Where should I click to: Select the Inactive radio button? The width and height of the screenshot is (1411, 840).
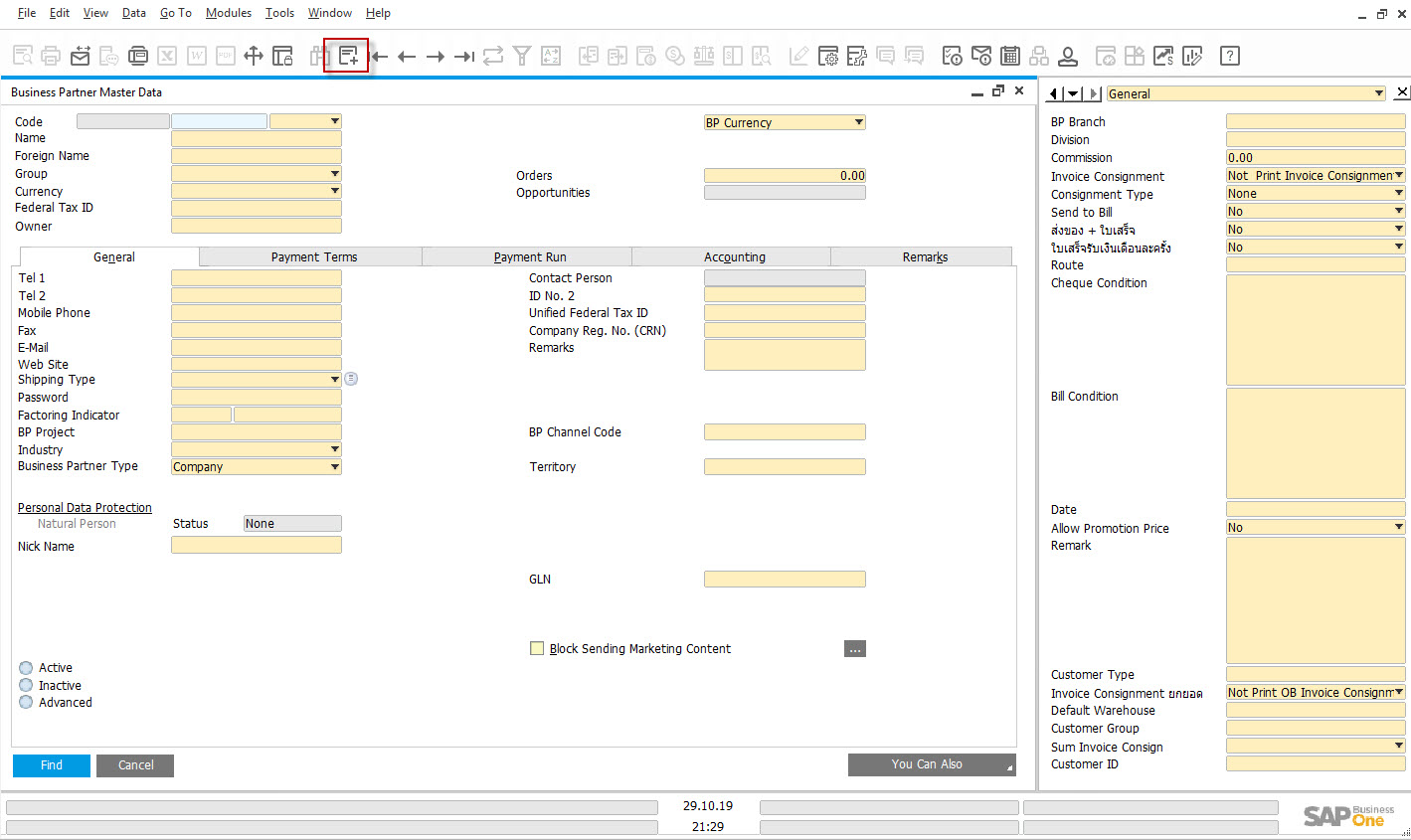(x=26, y=685)
